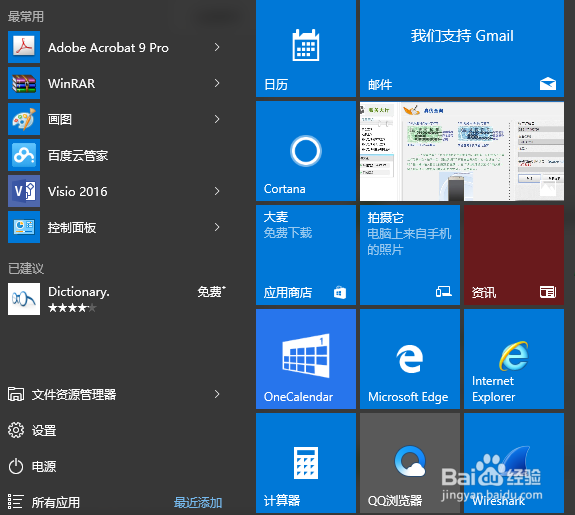
Task: Open the 计算器 calculator tile
Action: [x=306, y=463]
